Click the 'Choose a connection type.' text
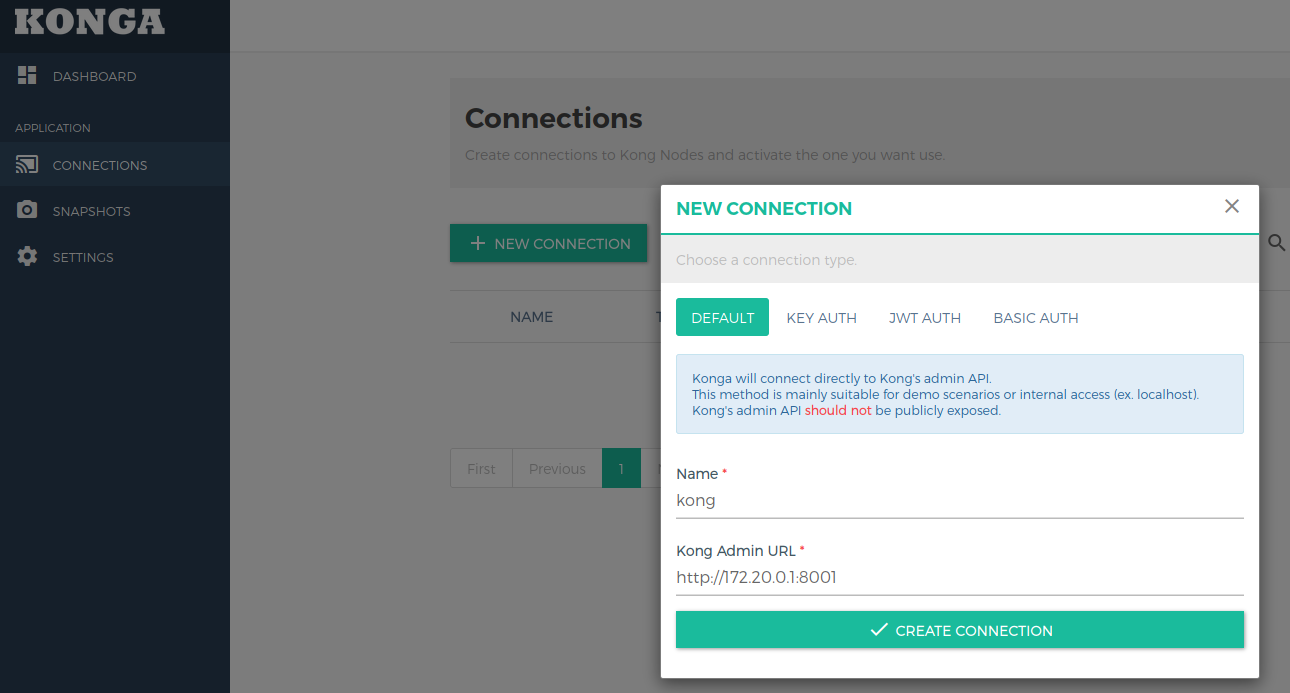 [766, 259]
